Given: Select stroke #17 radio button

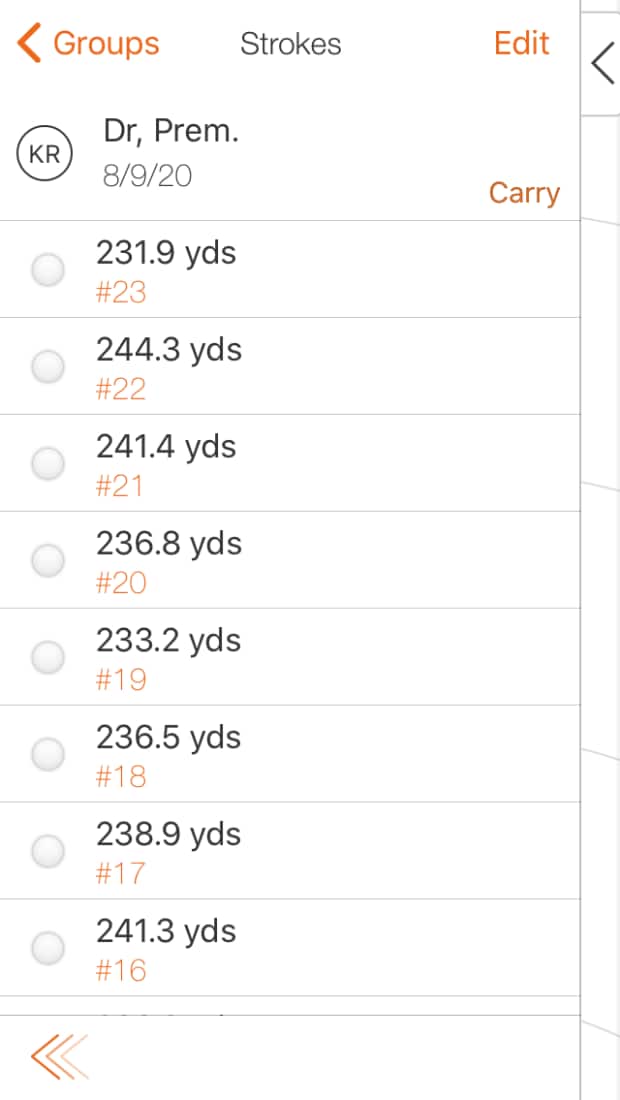Looking at the screenshot, I should (x=48, y=852).
